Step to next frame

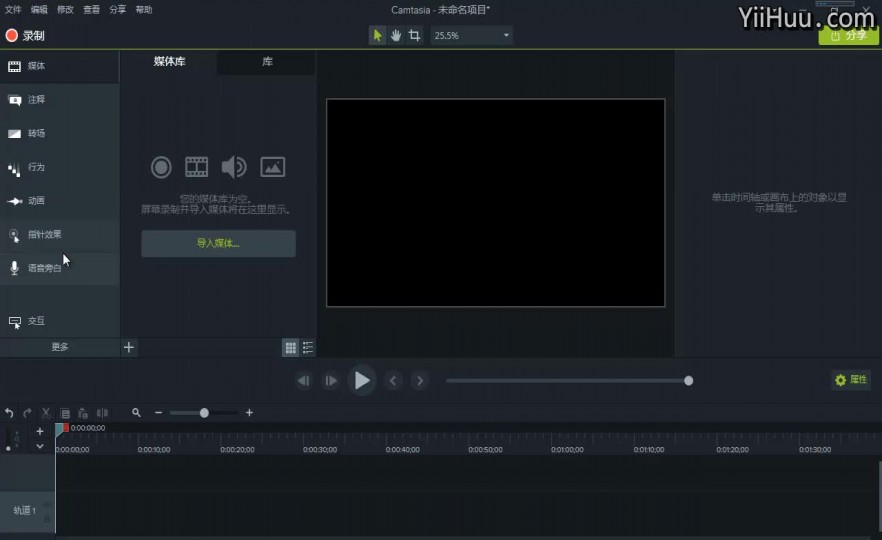coord(331,381)
